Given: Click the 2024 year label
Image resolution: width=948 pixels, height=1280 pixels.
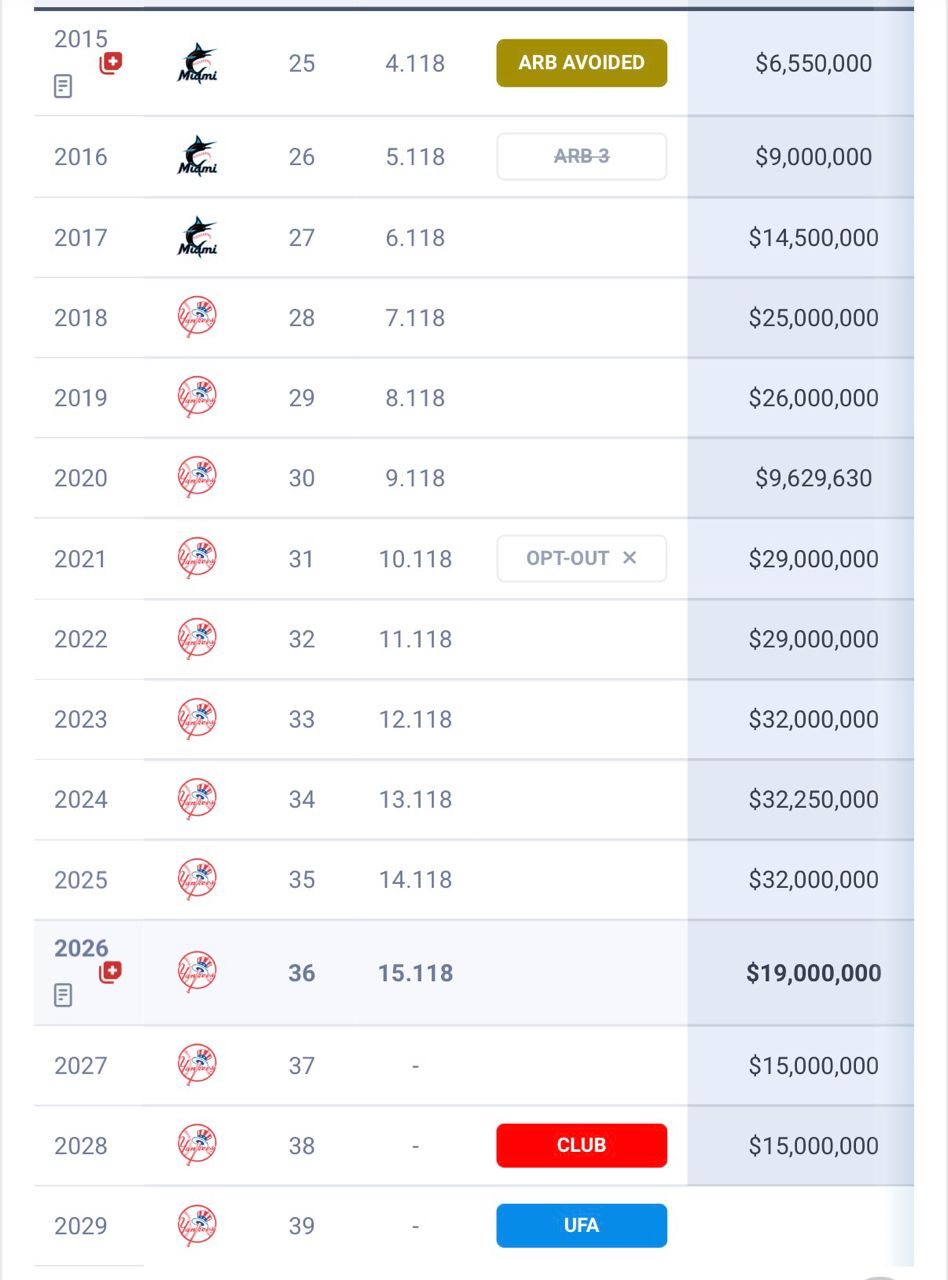Looking at the screenshot, I should (x=81, y=799).
